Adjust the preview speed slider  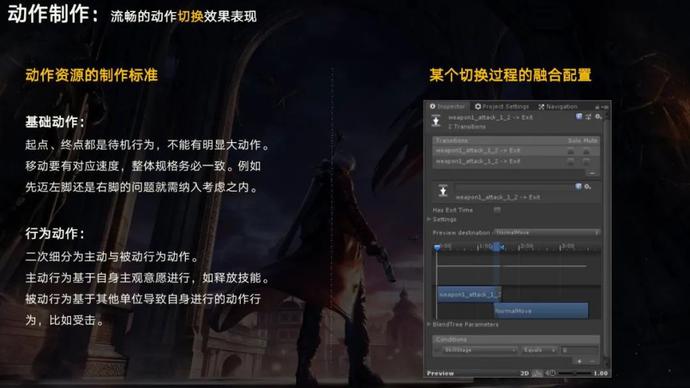[x=574, y=373]
